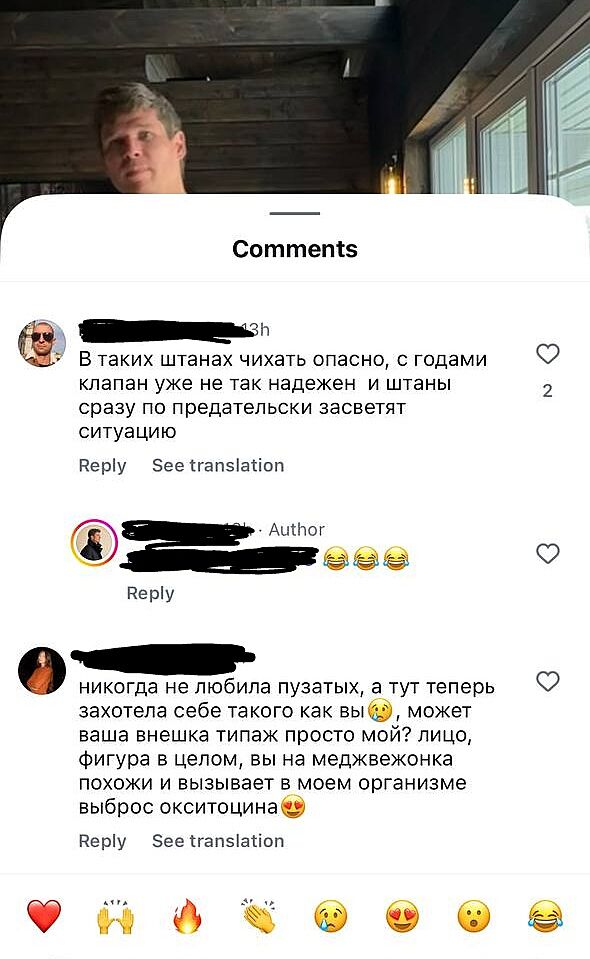Viewport: 590px width, 959px height.
Task: Tap the red heart quick reaction emoji
Action: (x=44, y=916)
